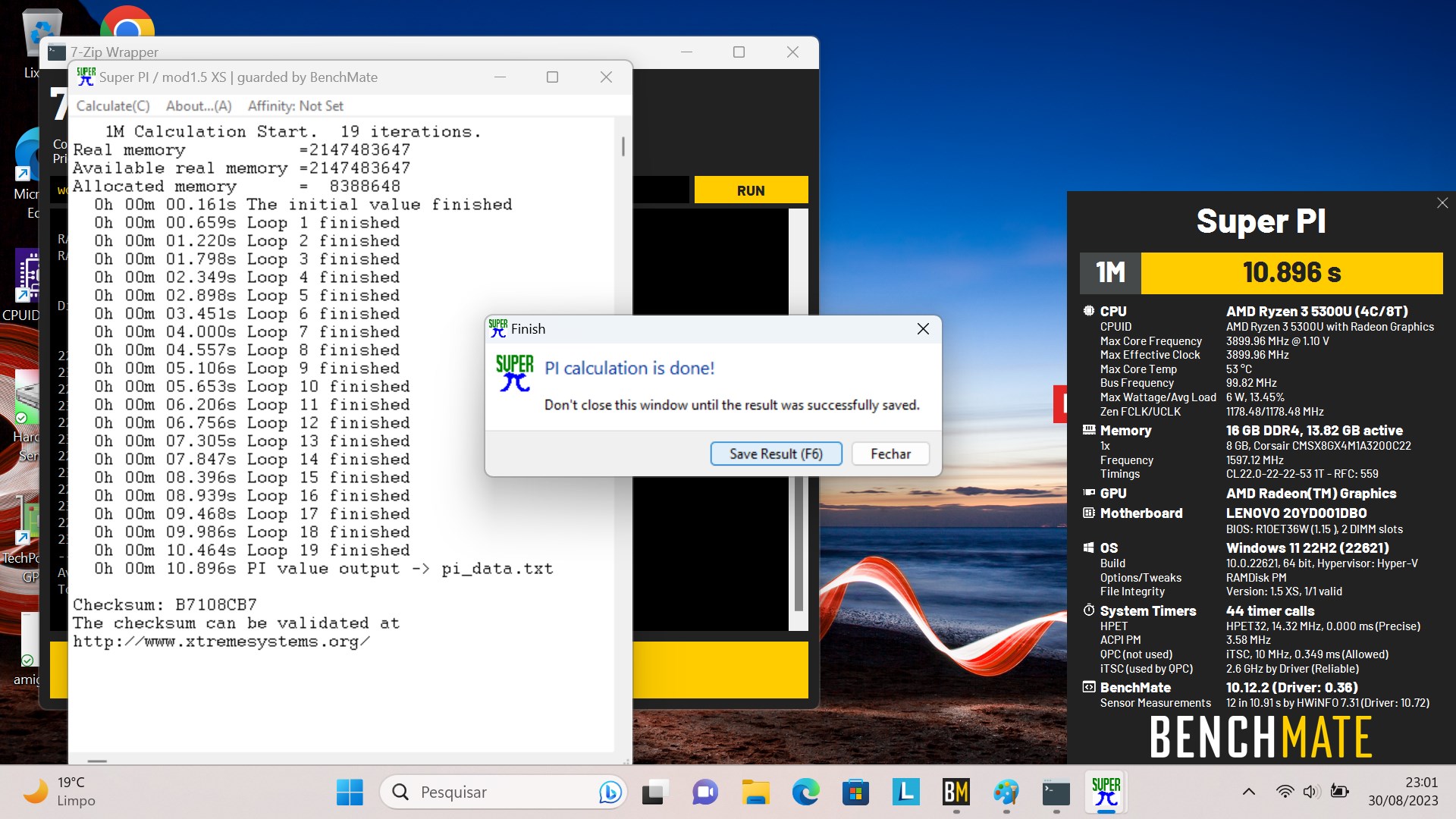
Task: Click the http://www.xtremesystems.org/ text
Action: coord(221,642)
